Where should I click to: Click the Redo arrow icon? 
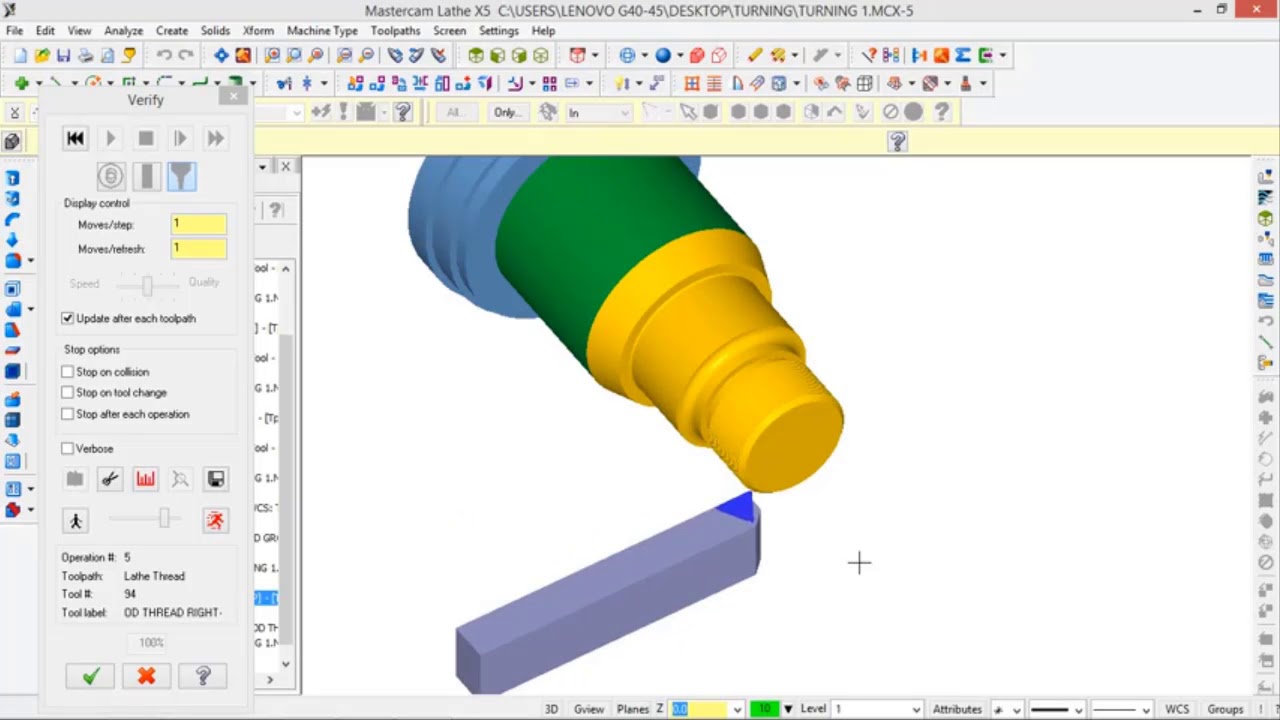(186, 56)
